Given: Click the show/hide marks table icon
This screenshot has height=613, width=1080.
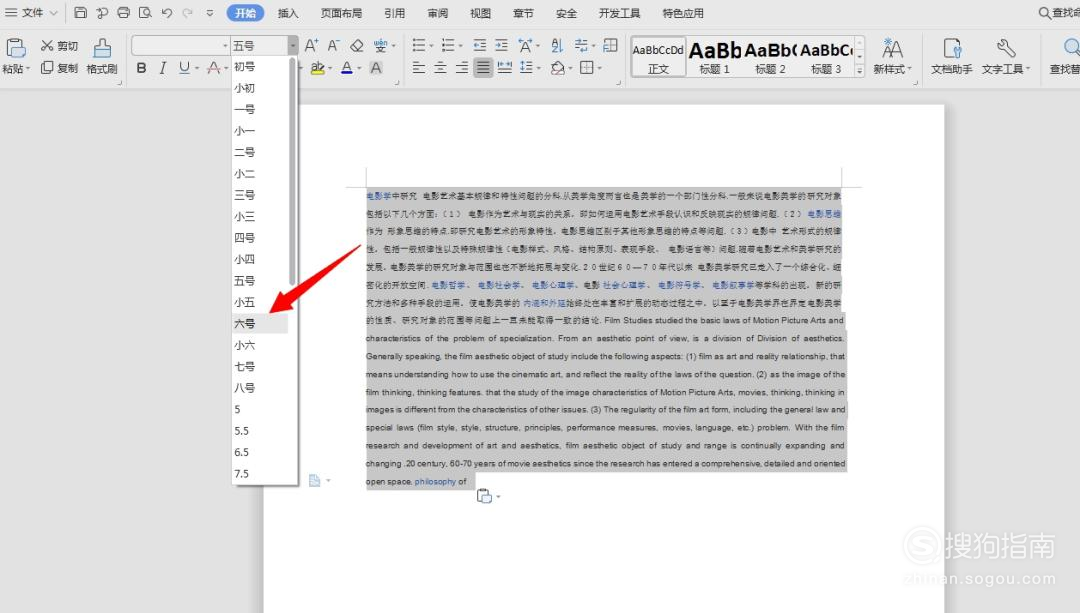Looking at the screenshot, I should click(610, 45).
